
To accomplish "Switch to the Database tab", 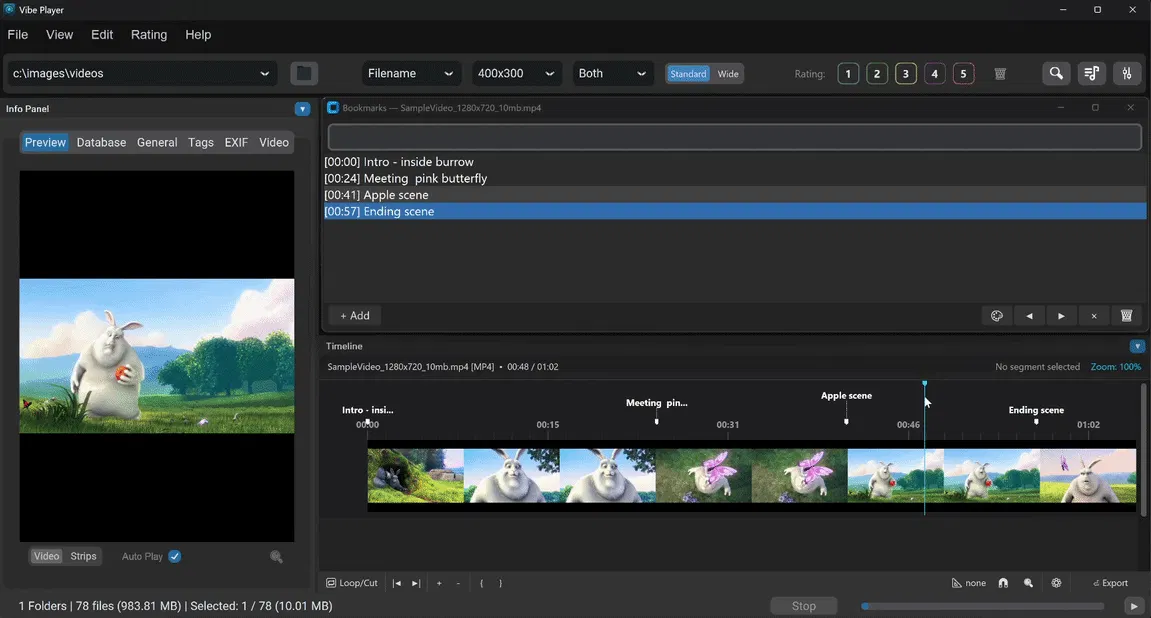I will point(101,142).
